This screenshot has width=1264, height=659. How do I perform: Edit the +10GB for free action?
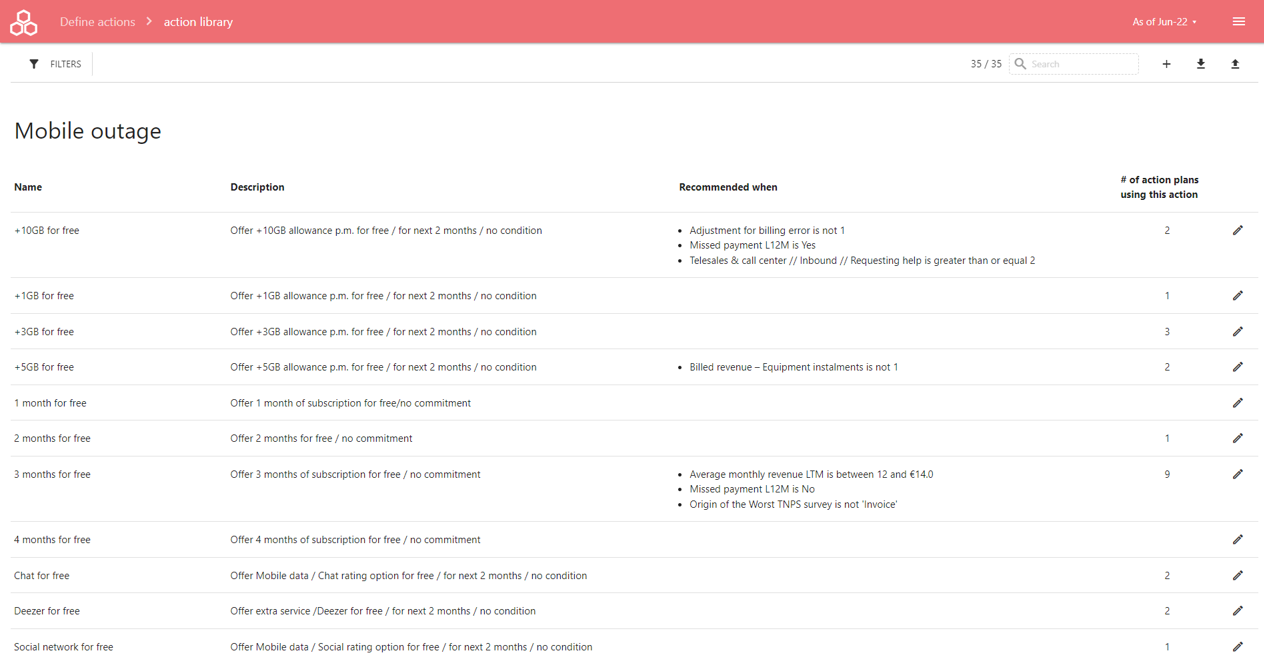[1238, 231]
